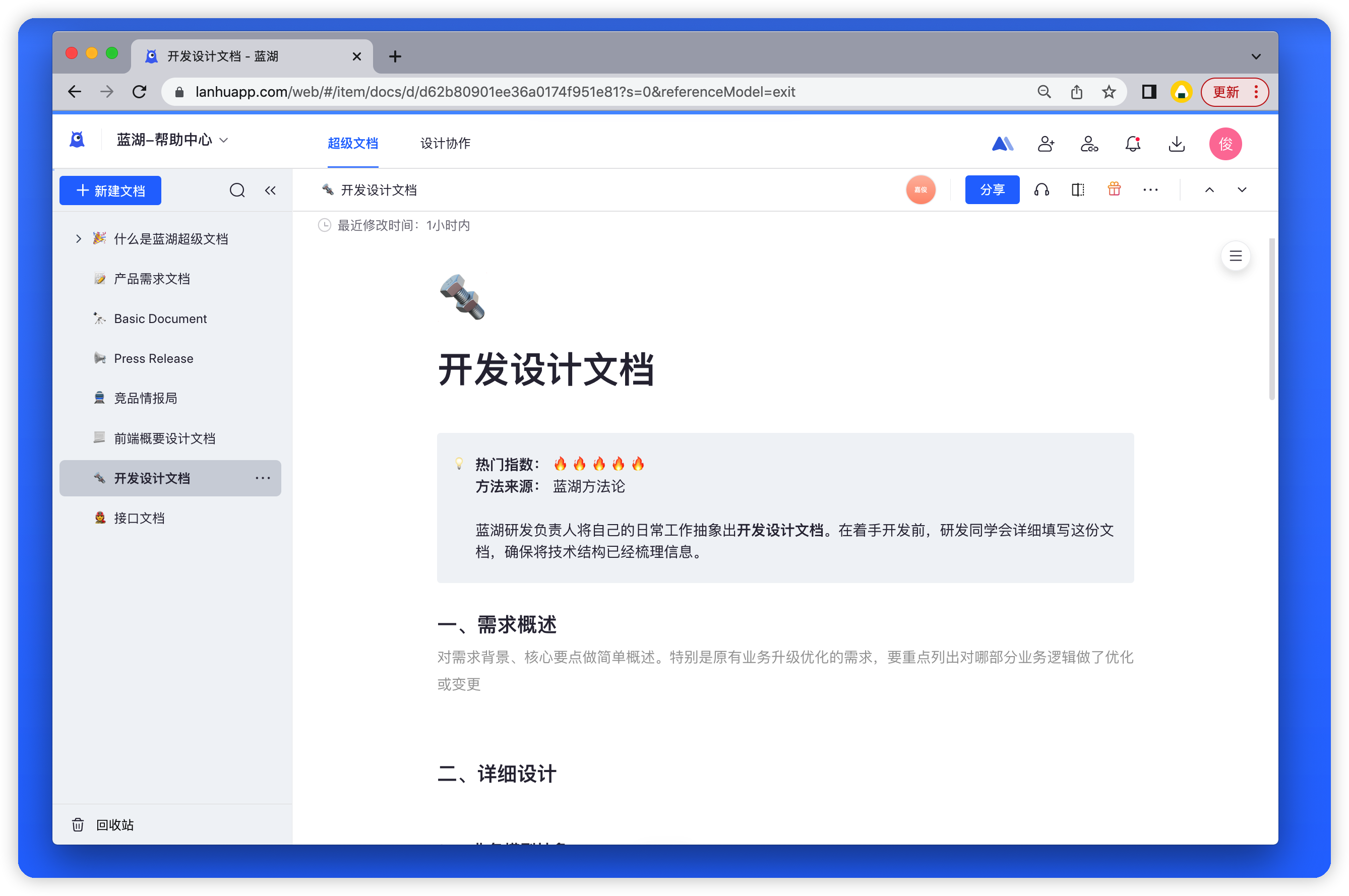Click the browser share page icon
Image resolution: width=1349 pixels, height=896 pixels.
(1076, 92)
